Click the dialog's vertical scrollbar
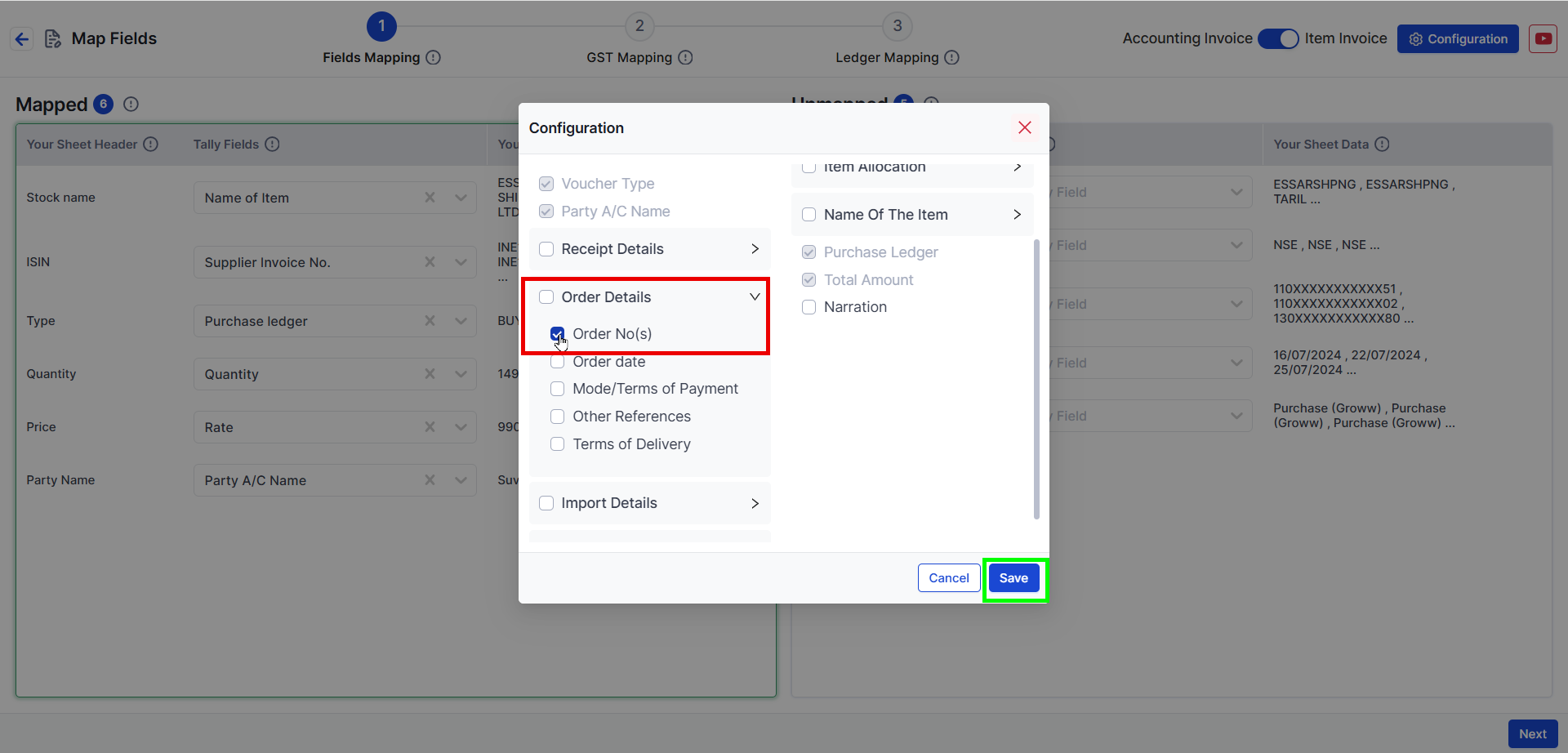Screen dimensions: 1568x753 (x=1036, y=380)
